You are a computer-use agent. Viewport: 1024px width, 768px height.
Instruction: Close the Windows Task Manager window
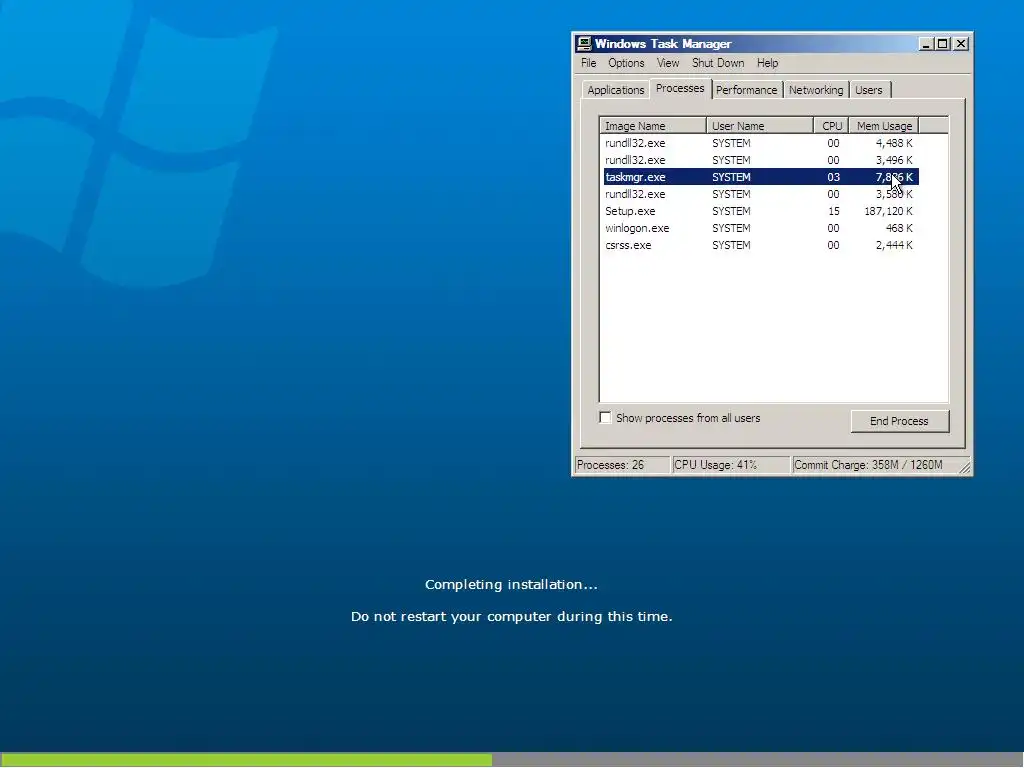[x=961, y=44]
